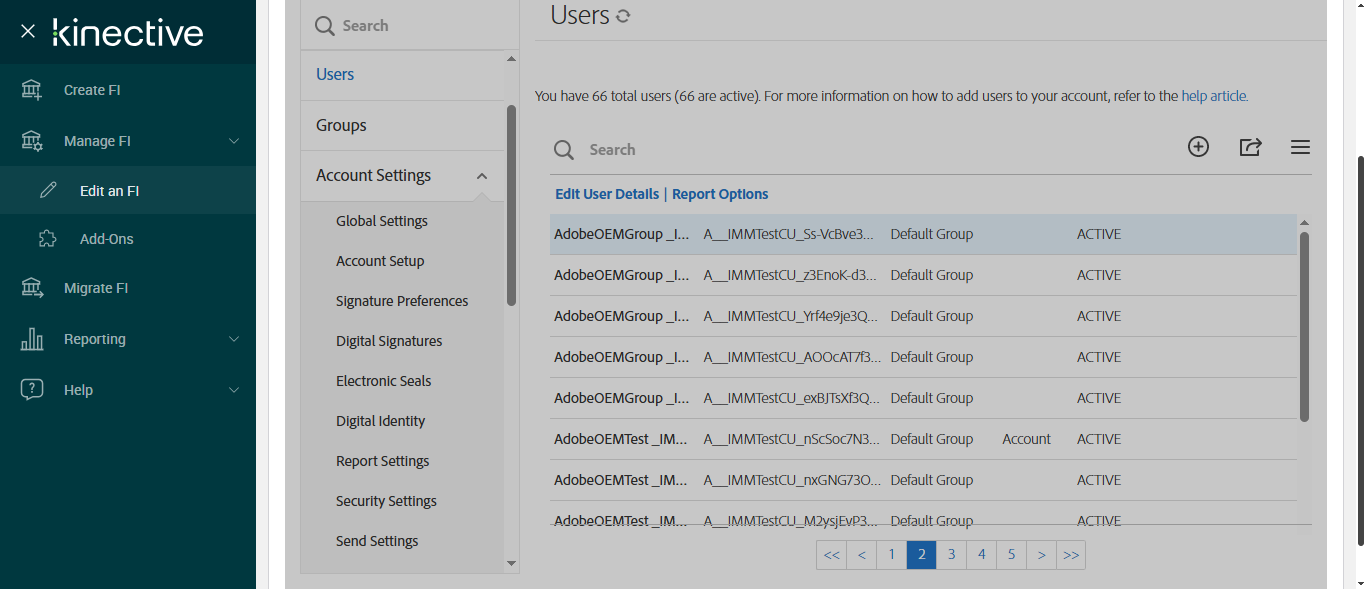
Task: Open Edit an FI menu item
Action: pos(109,191)
